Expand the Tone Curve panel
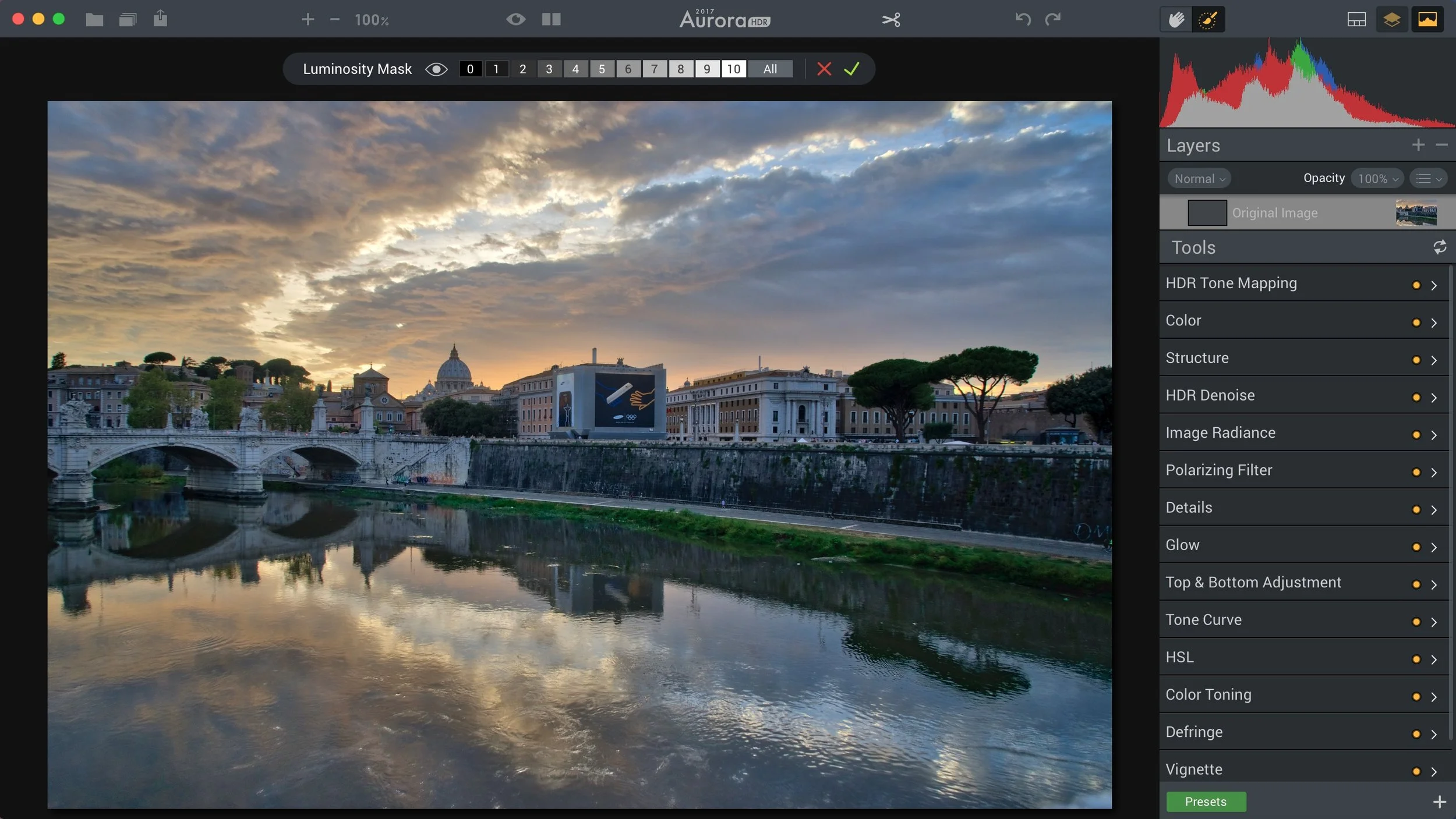This screenshot has height=819, width=1456. (x=1434, y=622)
